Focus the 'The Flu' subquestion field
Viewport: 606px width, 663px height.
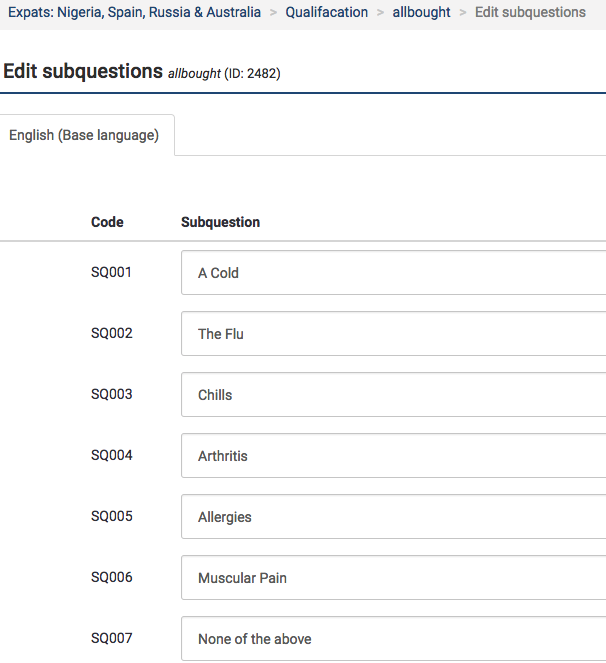[393, 334]
